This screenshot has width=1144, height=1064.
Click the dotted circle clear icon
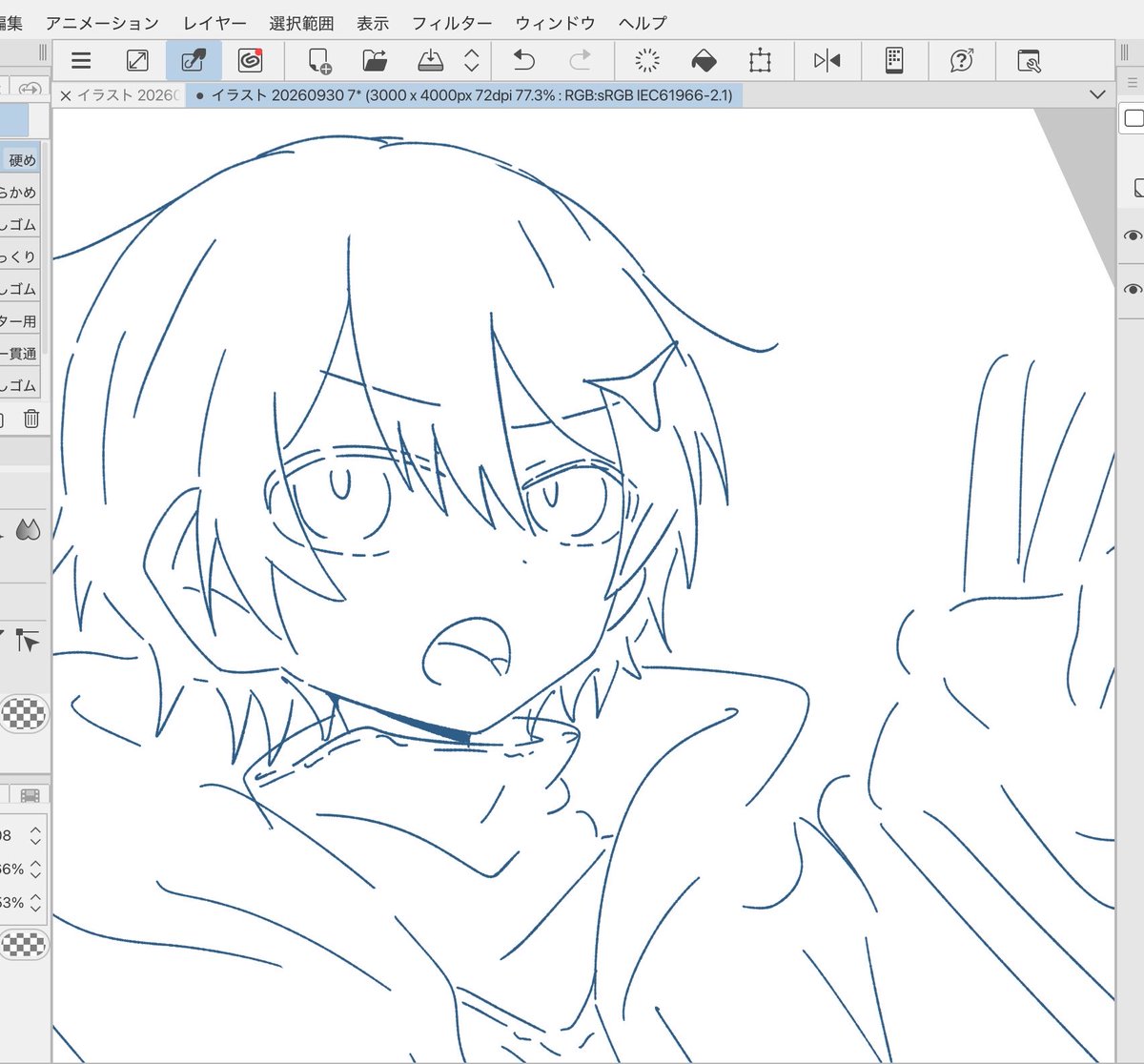pyautogui.click(x=647, y=61)
